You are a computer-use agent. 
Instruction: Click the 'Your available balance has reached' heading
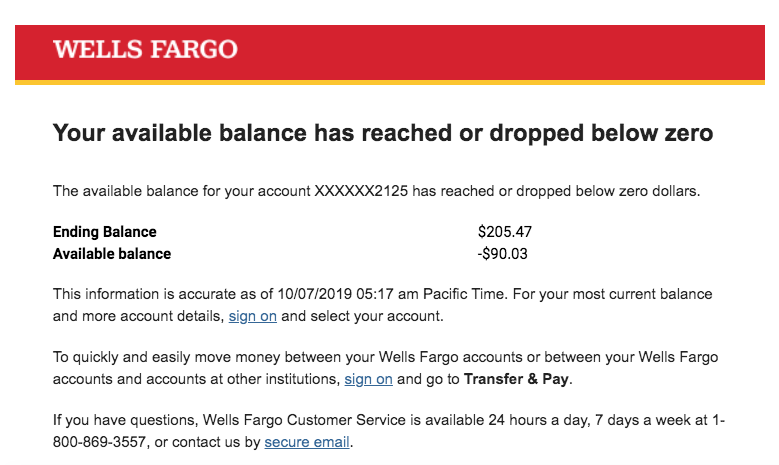click(x=382, y=133)
